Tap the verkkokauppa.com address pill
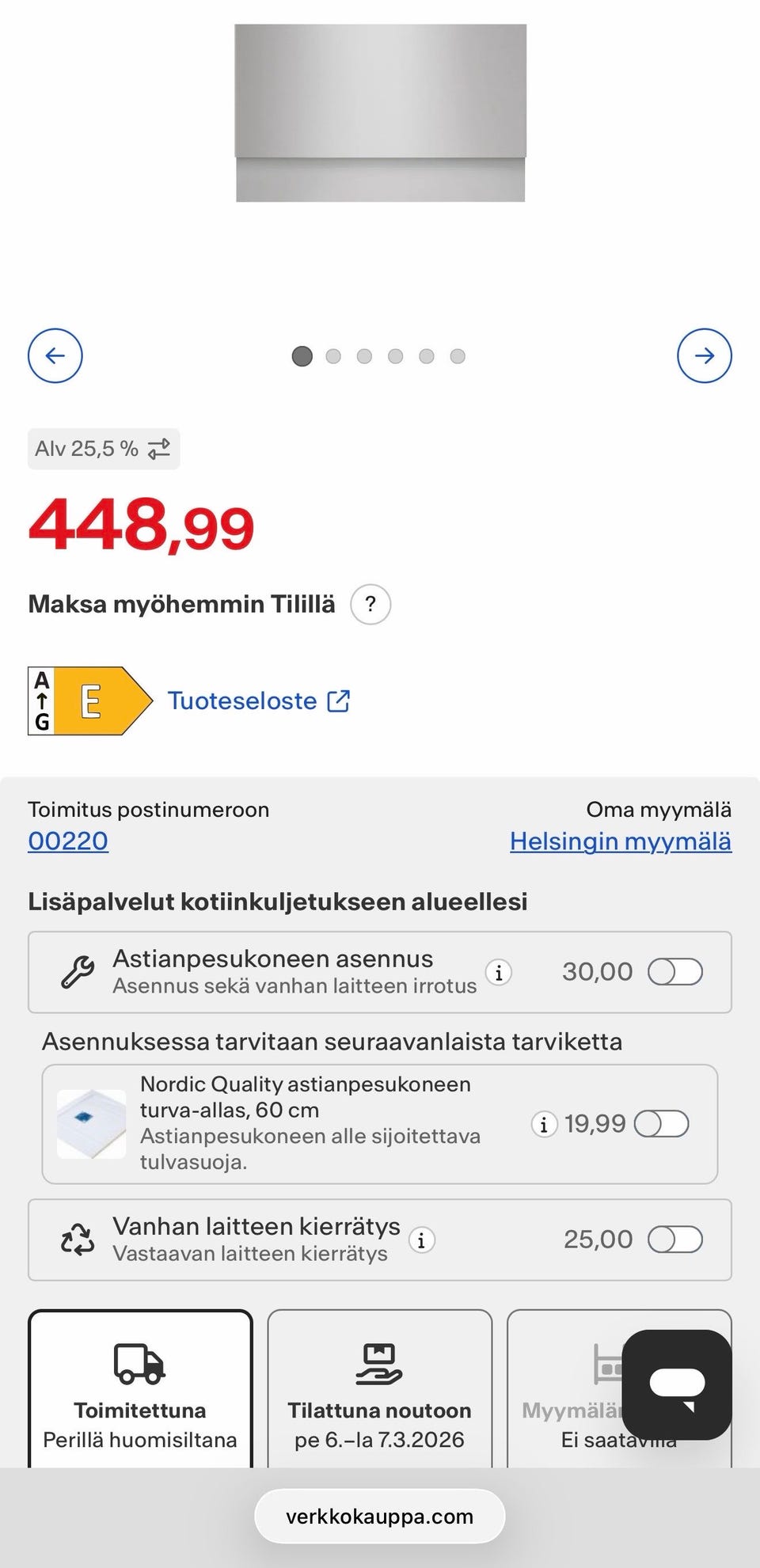The image size is (760, 1568). click(380, 1517)
